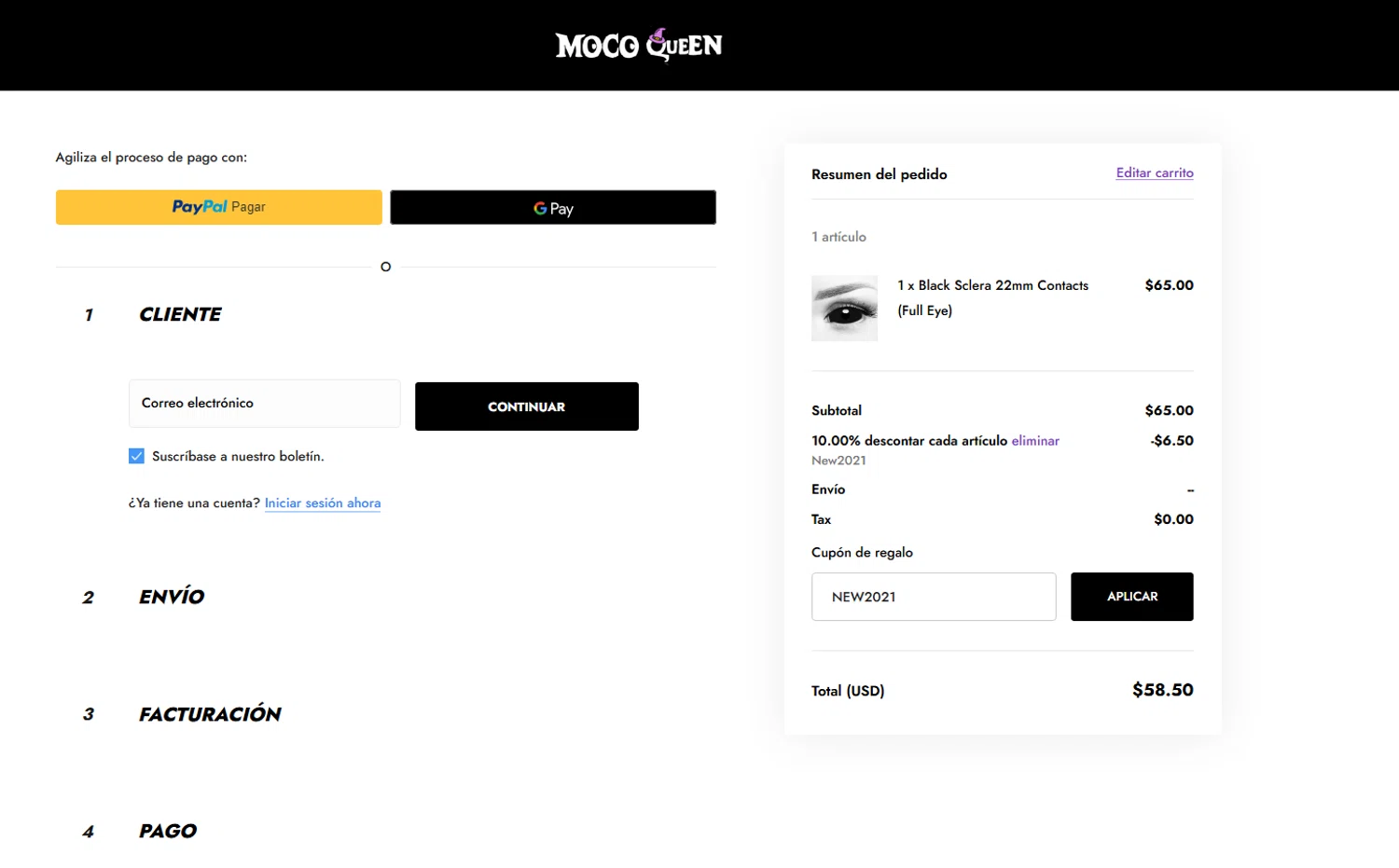Select the CLIENTE step heading
Viewport: 1399px width, 868px height.
pyautogui.click(x=180, y=315)
